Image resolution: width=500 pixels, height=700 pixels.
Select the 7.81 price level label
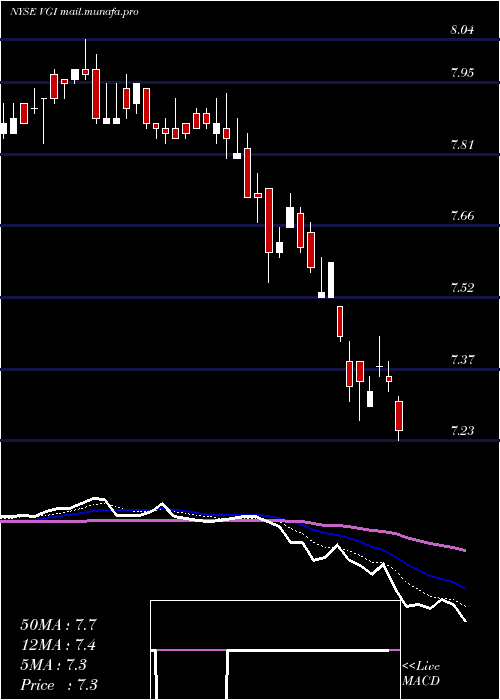pos(462,145)
